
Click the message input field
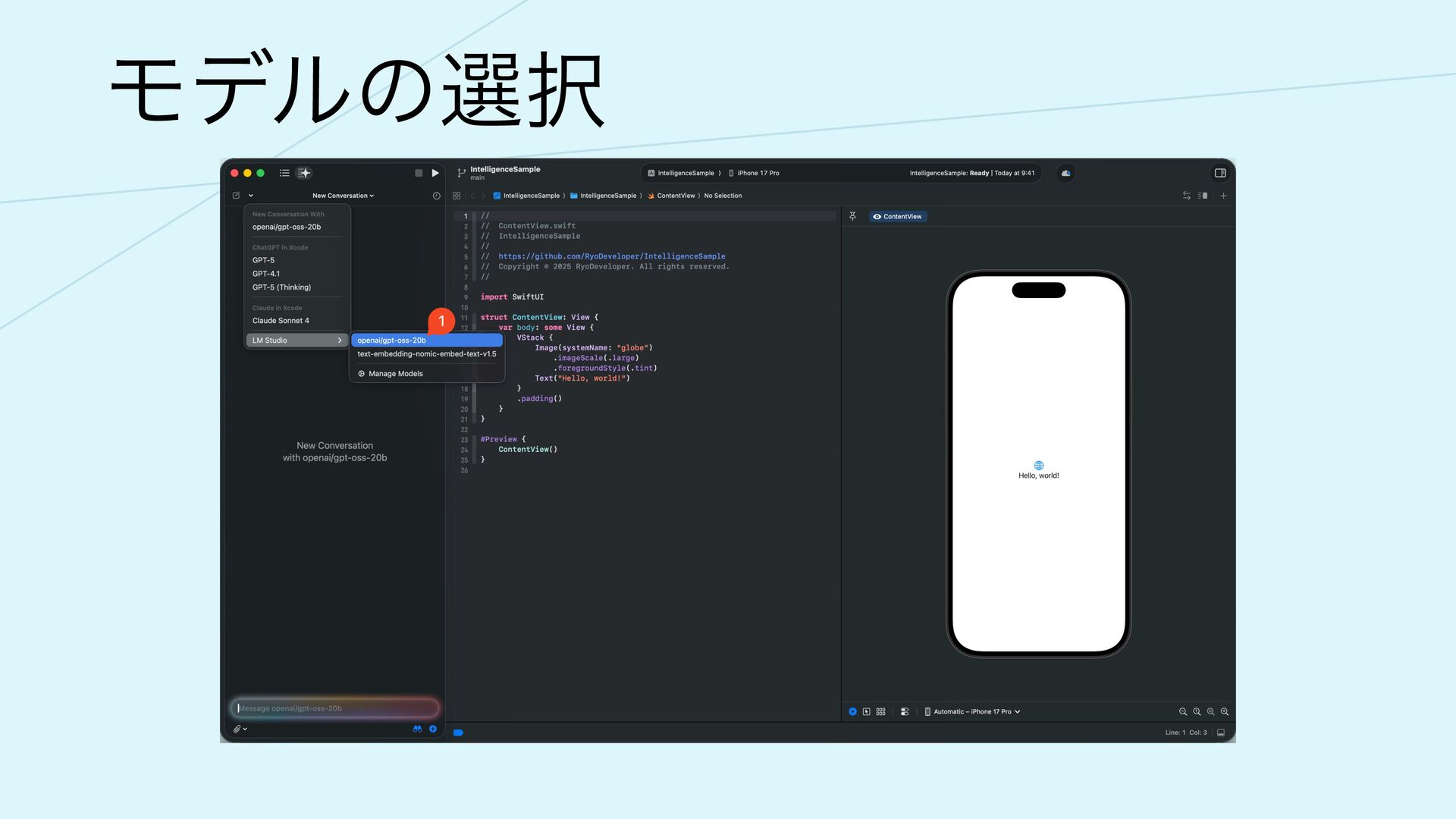pos(334,708)
